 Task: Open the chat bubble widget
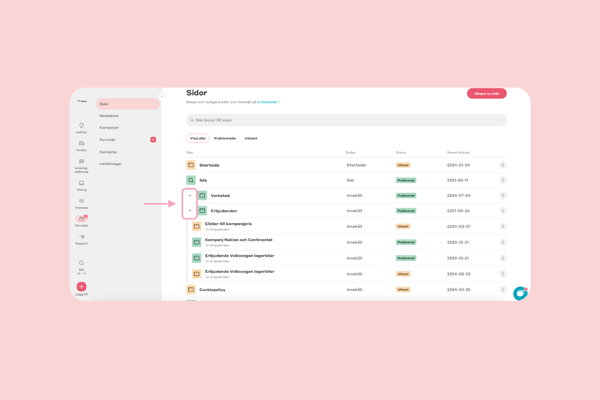coord(520,293)
